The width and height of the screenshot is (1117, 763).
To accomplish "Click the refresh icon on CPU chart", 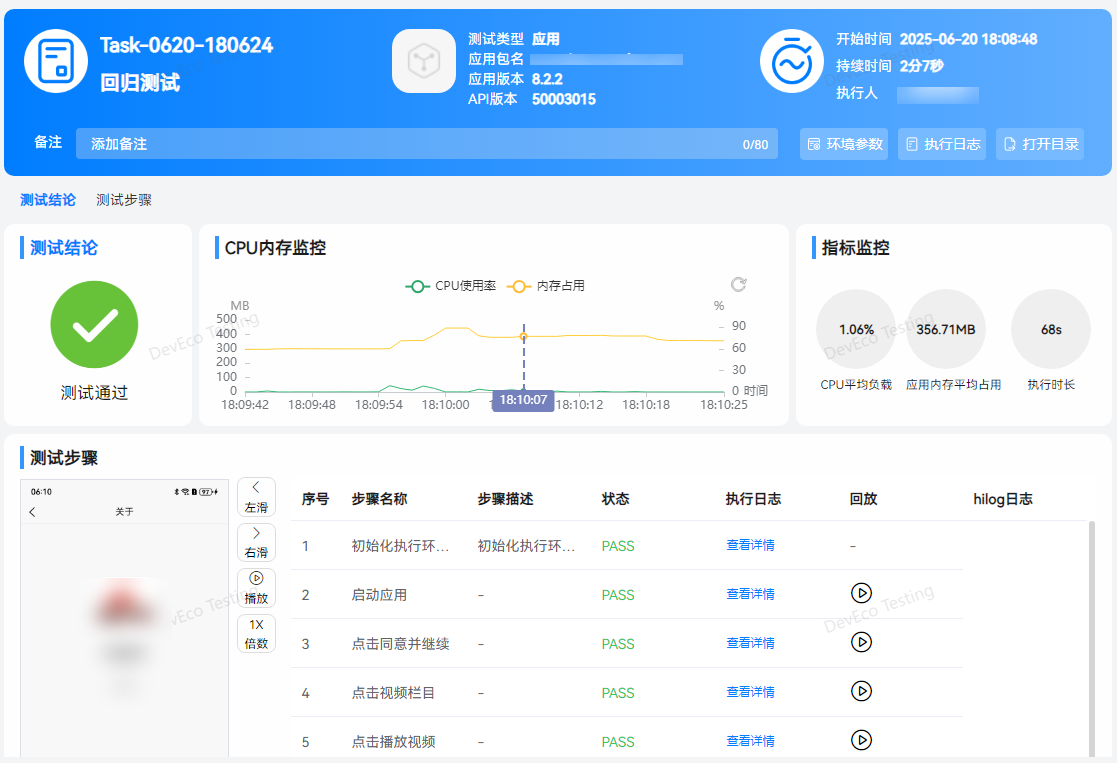I will pyautogui.click(x=739, y=285).
